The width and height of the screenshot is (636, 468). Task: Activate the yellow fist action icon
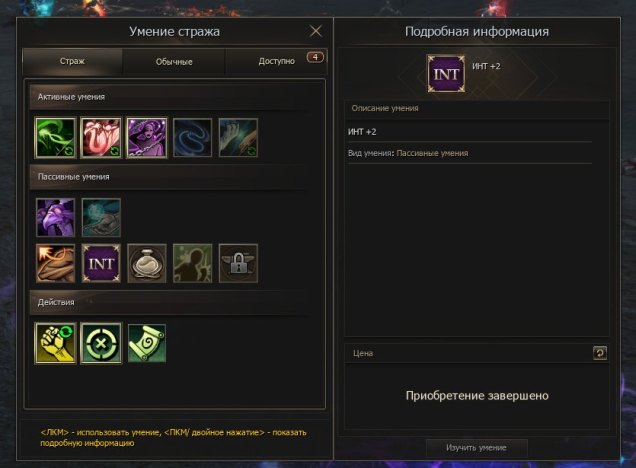click(56, 343)
